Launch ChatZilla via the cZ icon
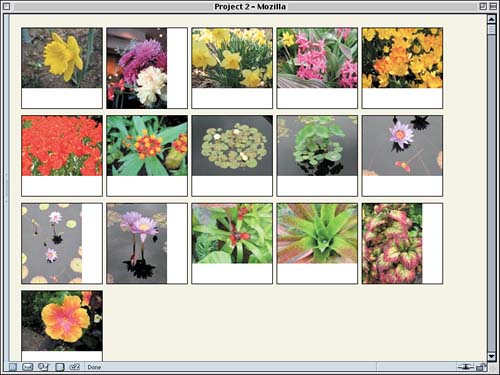The image size is (500, 375). pos(75,367)
